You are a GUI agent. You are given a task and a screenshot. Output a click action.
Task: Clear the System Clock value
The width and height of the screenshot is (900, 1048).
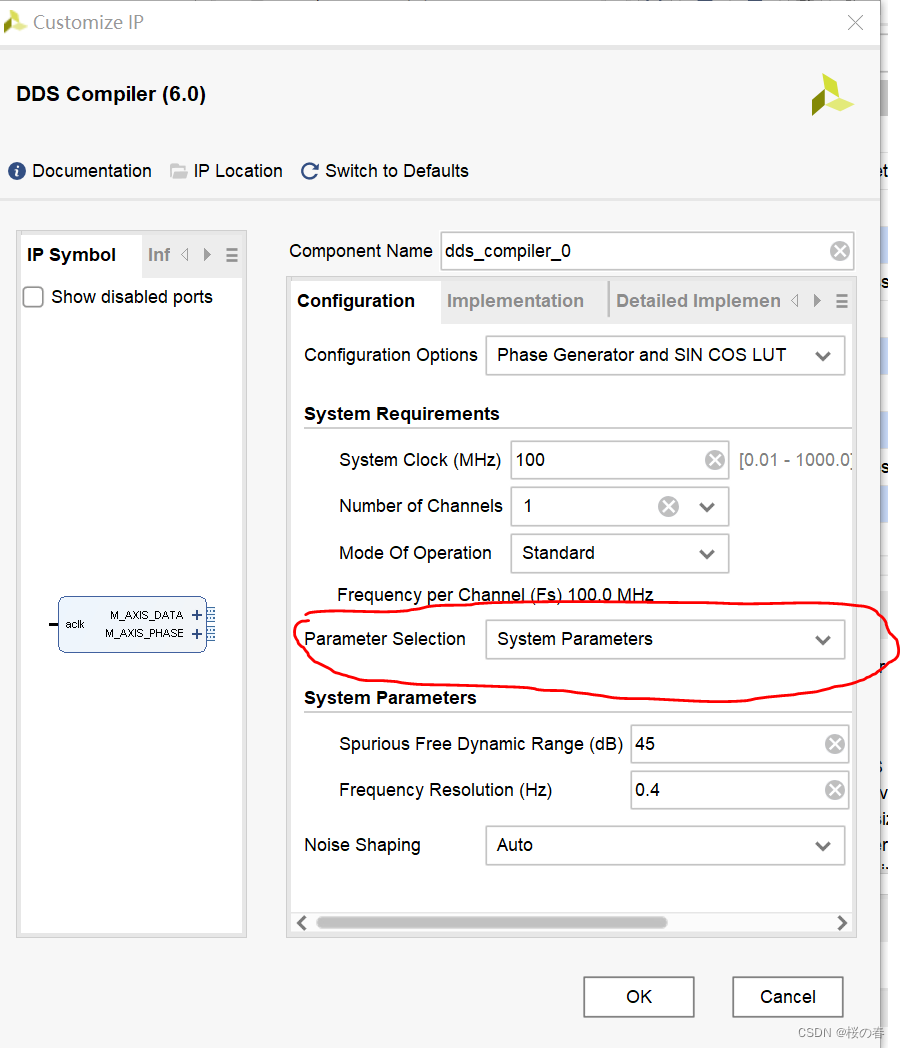point(714,460)
